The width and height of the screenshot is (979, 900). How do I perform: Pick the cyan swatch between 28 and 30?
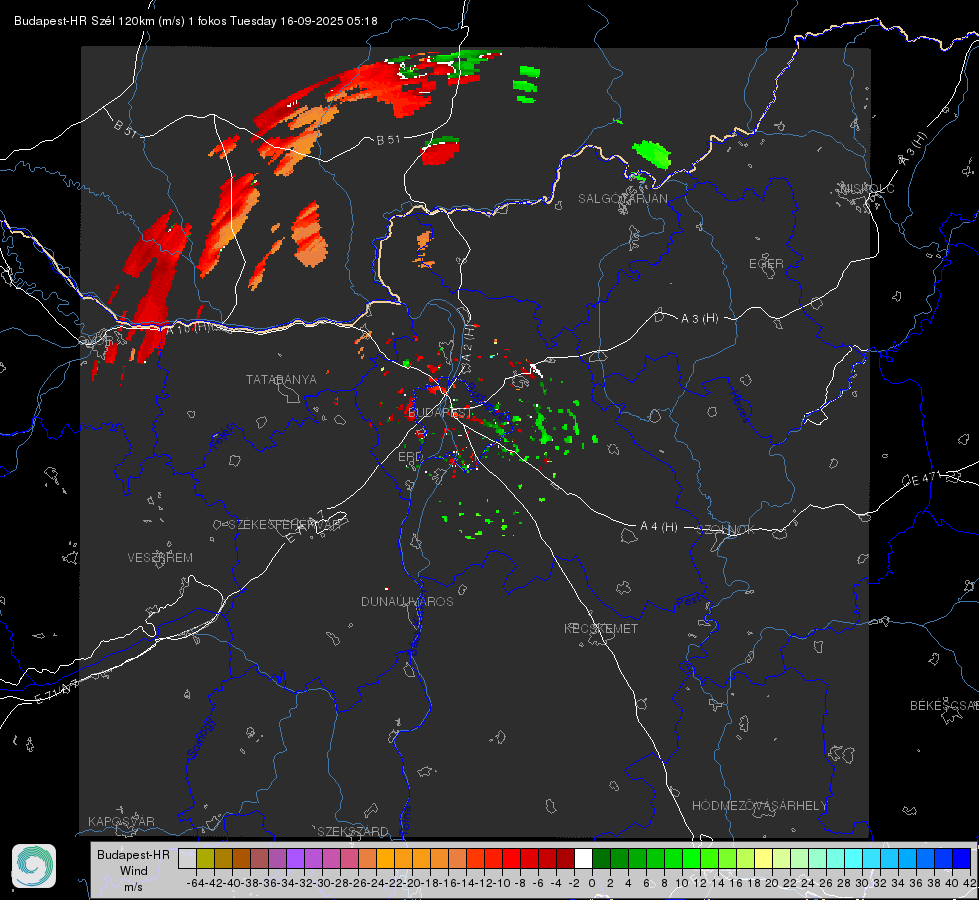tap(854, 858)
